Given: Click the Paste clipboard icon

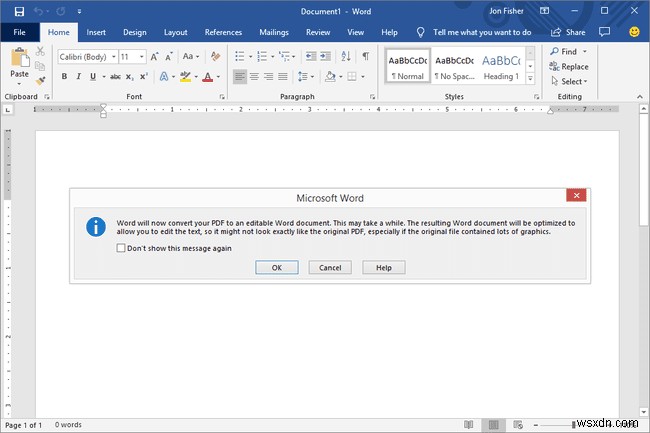Looking at the screenshot, I should click(19, 58).
